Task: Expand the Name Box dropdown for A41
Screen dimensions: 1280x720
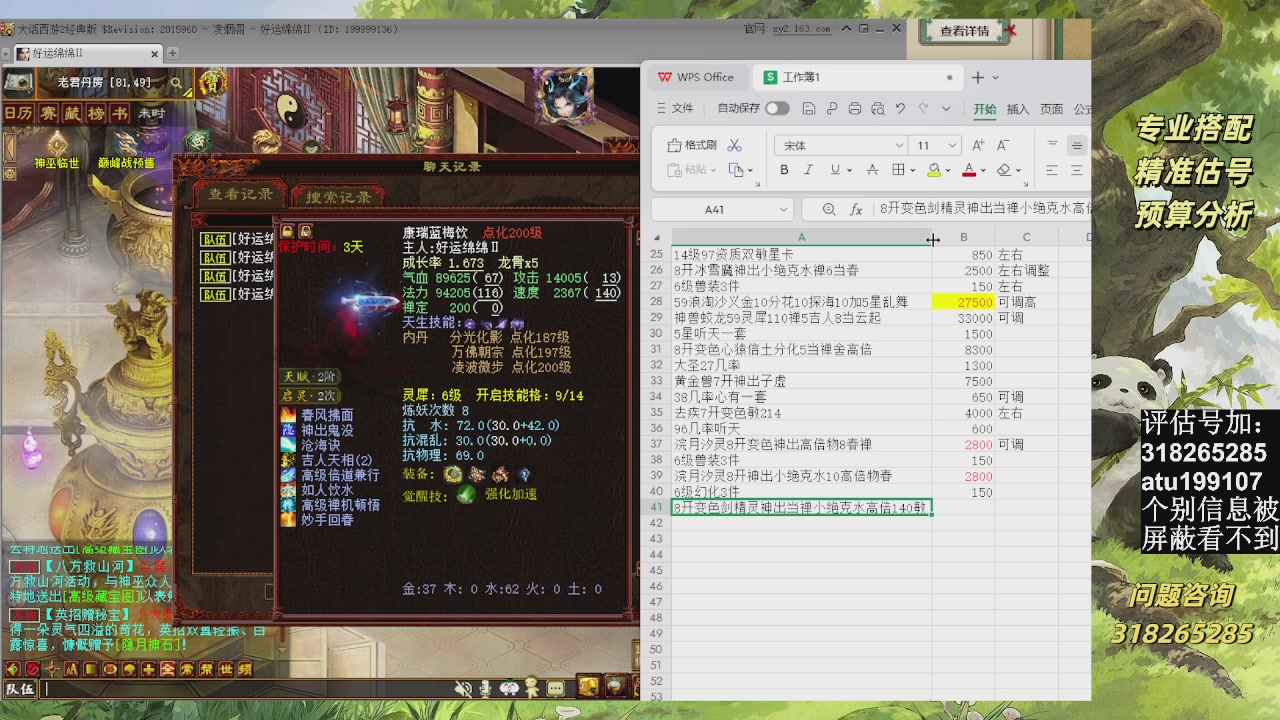Action: (783, 209)
